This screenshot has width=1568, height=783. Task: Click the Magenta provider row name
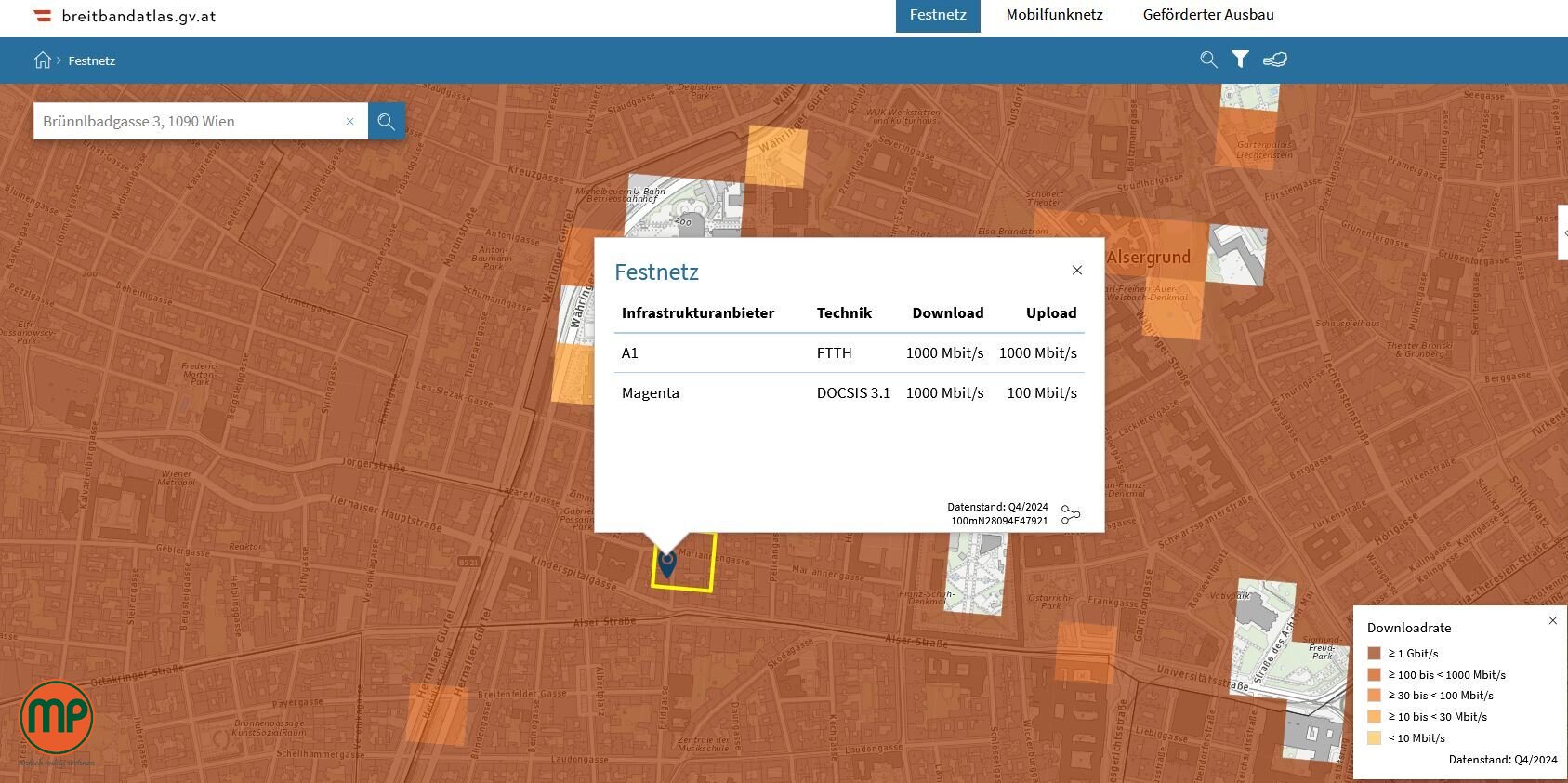[651, 392]
